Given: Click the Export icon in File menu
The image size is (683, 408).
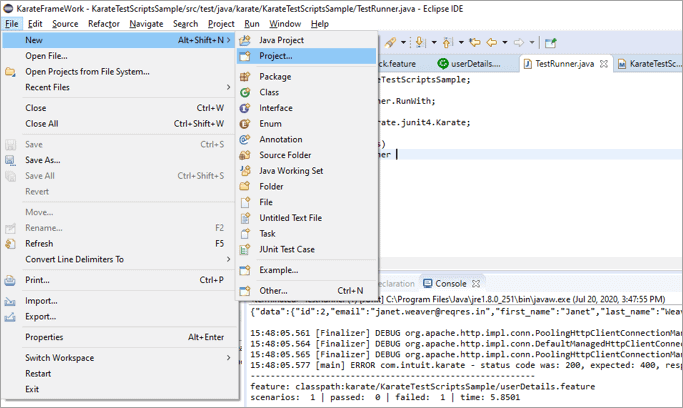Looking at the screenshot, I should pos(10,317).
